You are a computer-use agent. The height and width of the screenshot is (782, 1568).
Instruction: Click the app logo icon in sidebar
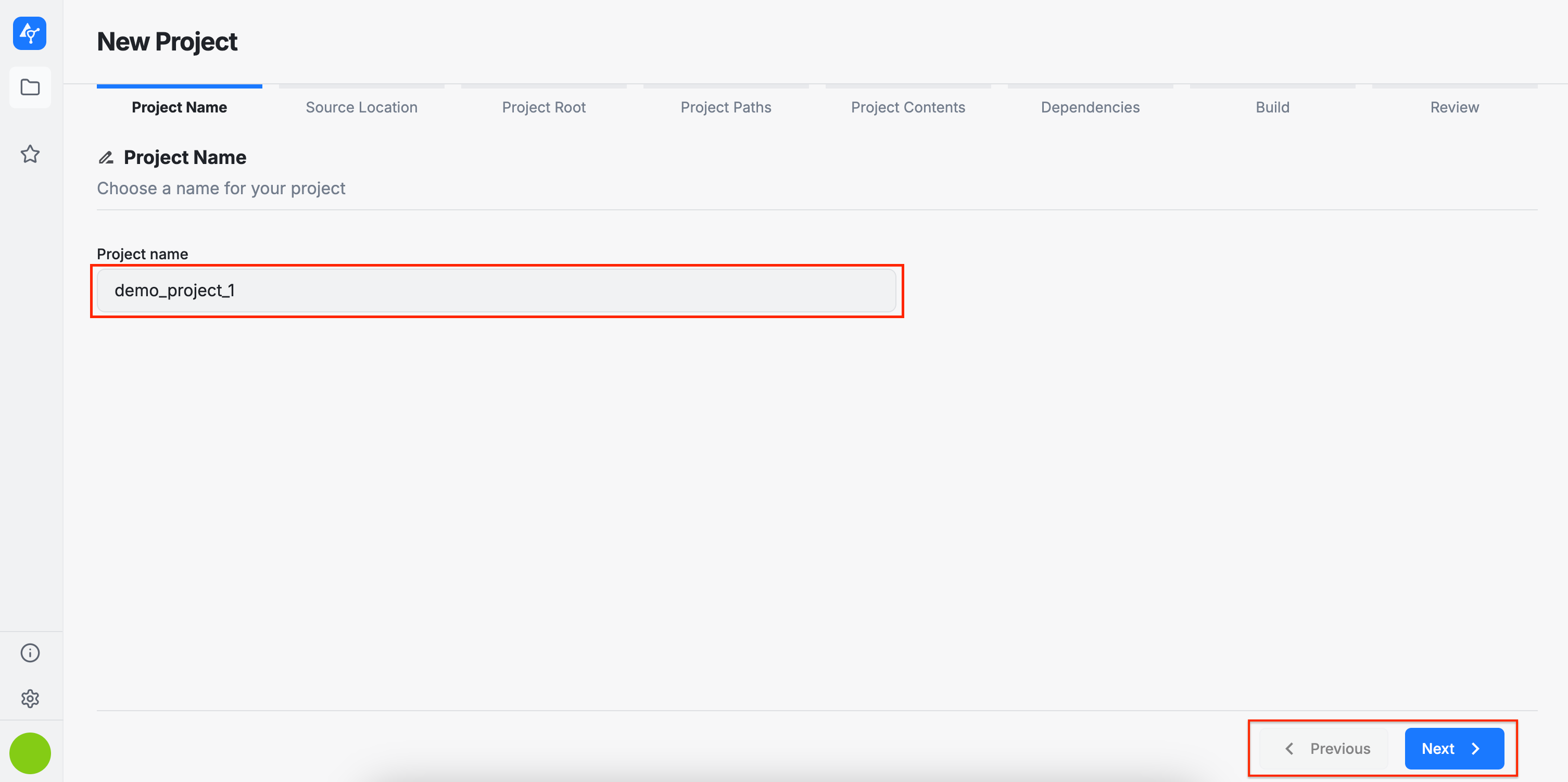point(29,33)
